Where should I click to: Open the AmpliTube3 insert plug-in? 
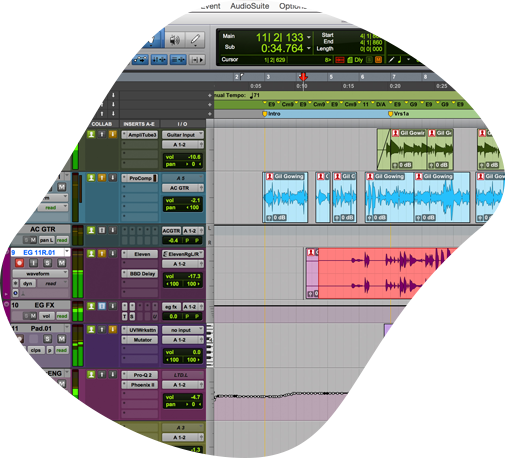140,135
